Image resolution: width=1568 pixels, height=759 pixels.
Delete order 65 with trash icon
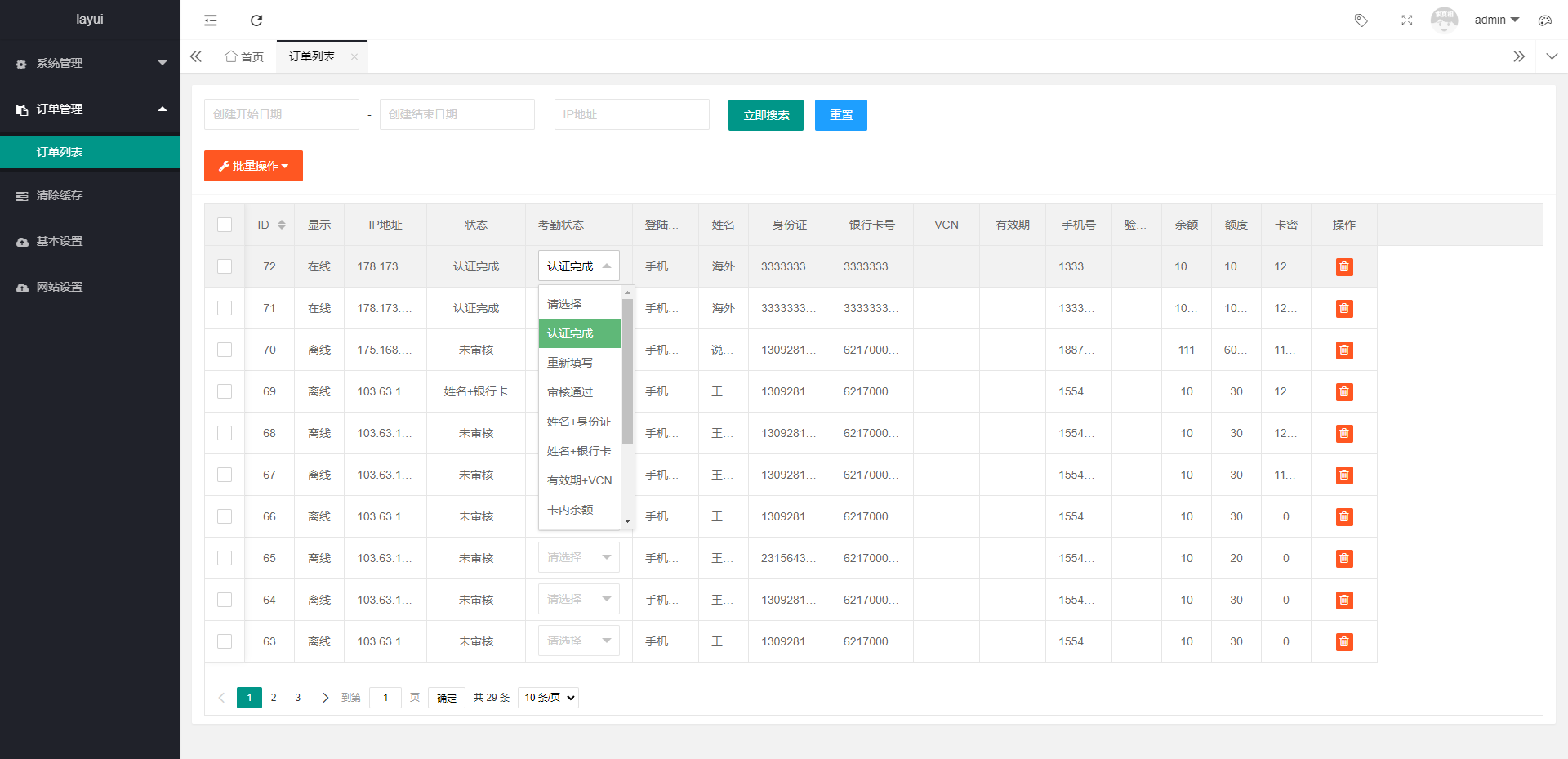1343,559
